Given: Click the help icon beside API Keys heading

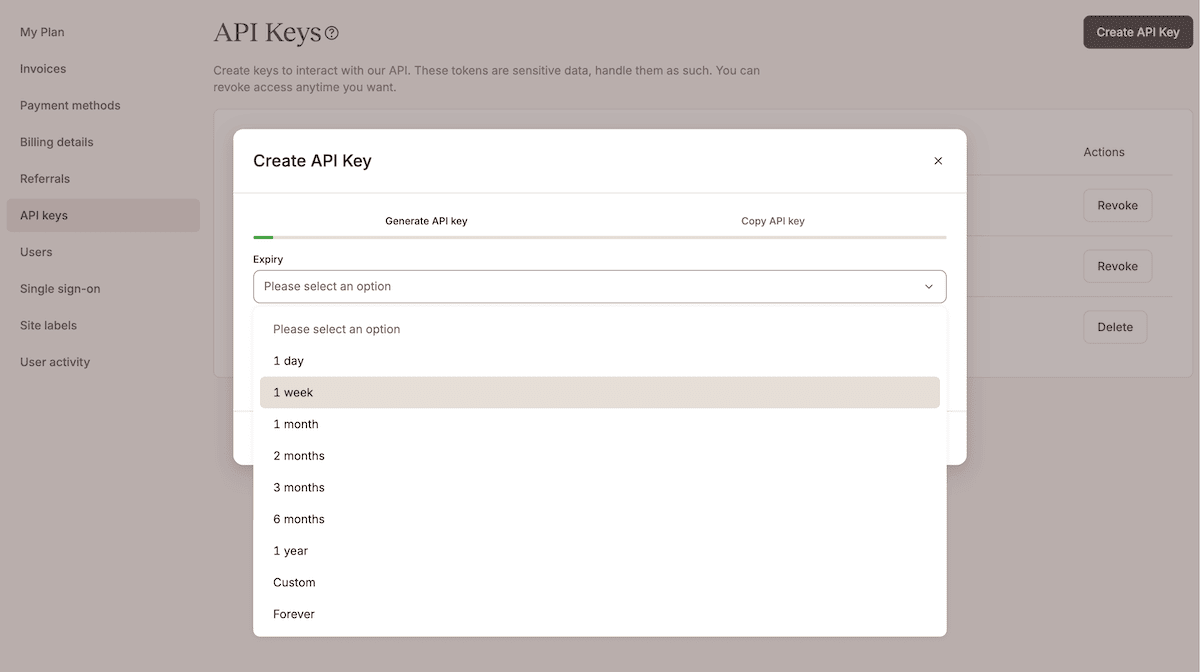Looking at the screenshot, I should [x=332, y=33].
